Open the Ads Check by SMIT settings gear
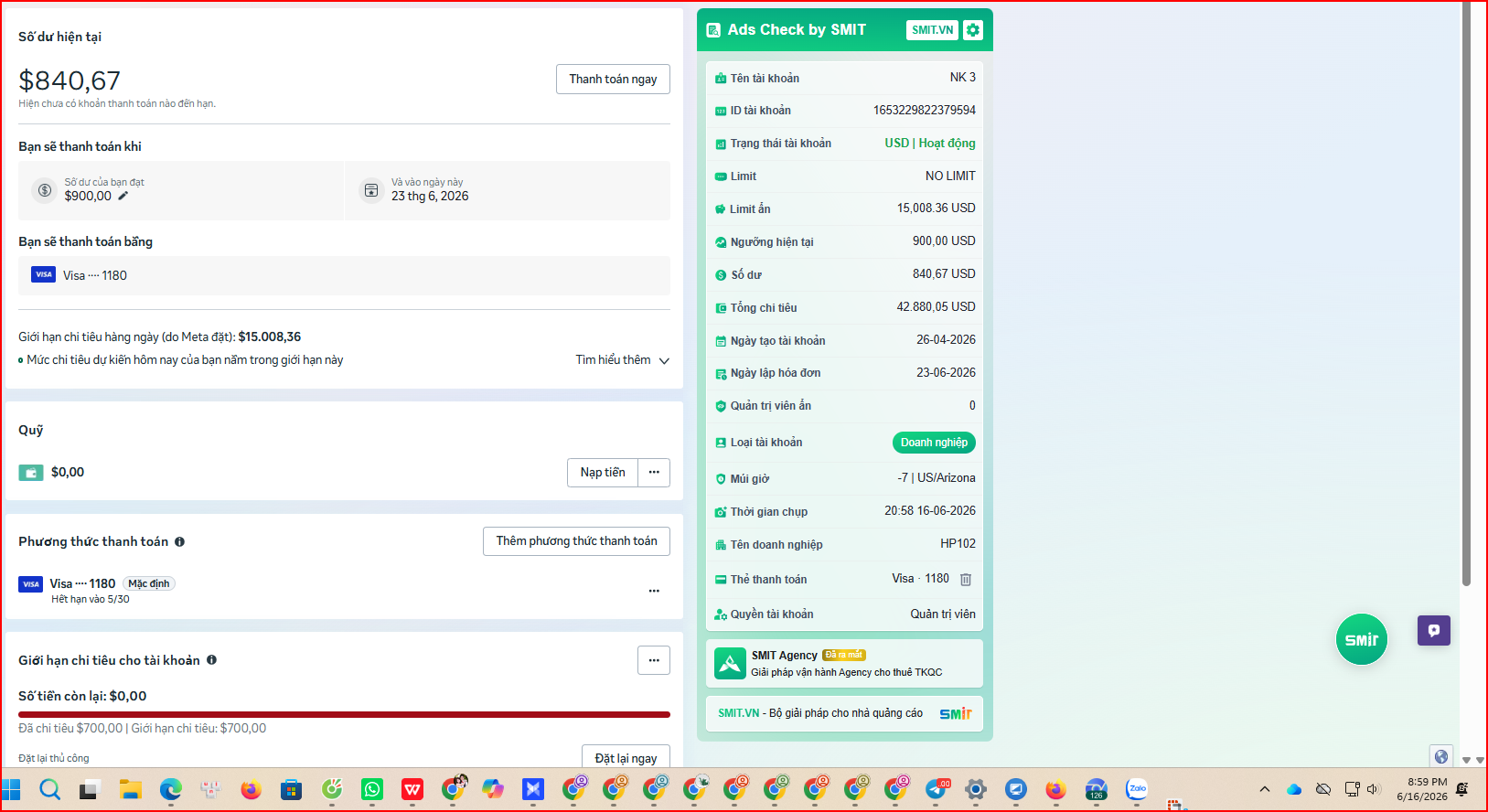 (x=973, y=30)
